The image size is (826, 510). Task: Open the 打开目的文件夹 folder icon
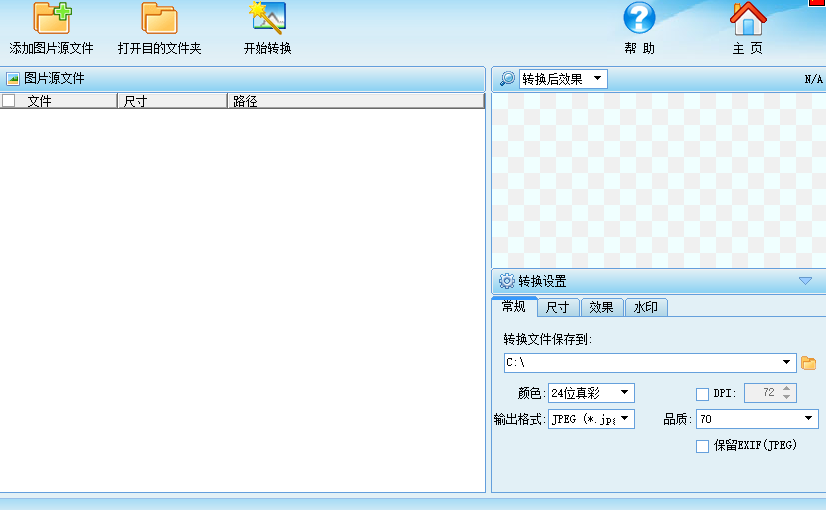(x=159, y=18)
